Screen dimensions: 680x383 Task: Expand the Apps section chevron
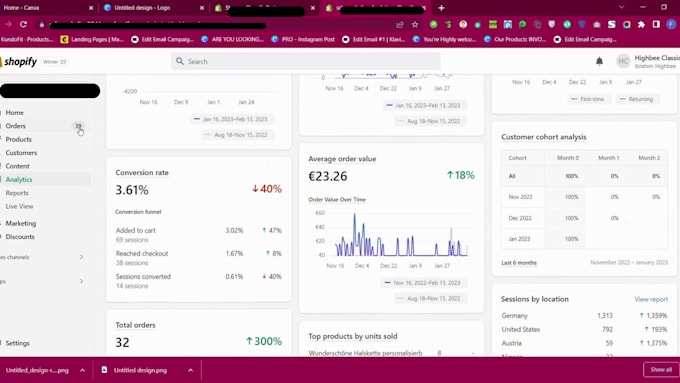pos(81,281)
